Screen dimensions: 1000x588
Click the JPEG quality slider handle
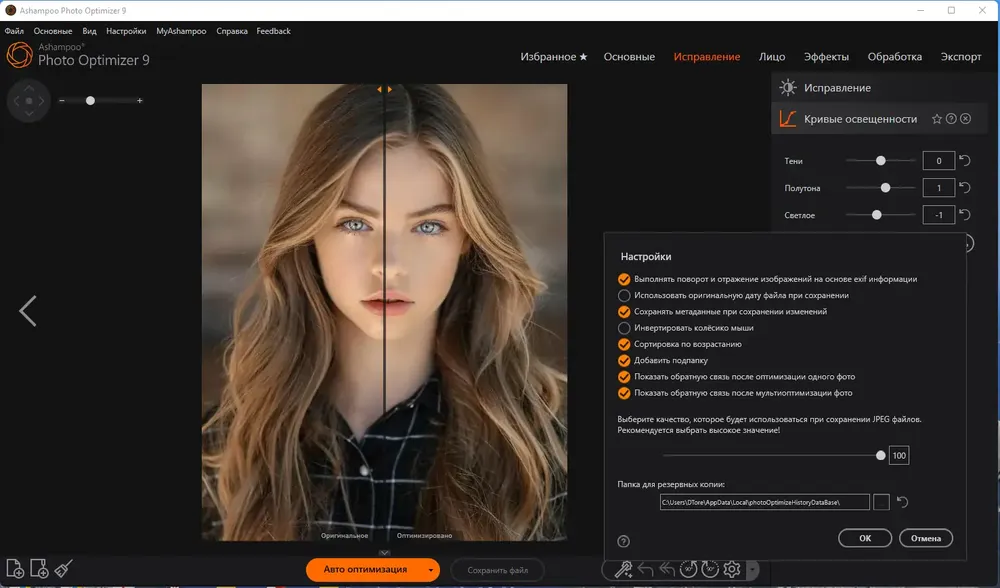881,455
